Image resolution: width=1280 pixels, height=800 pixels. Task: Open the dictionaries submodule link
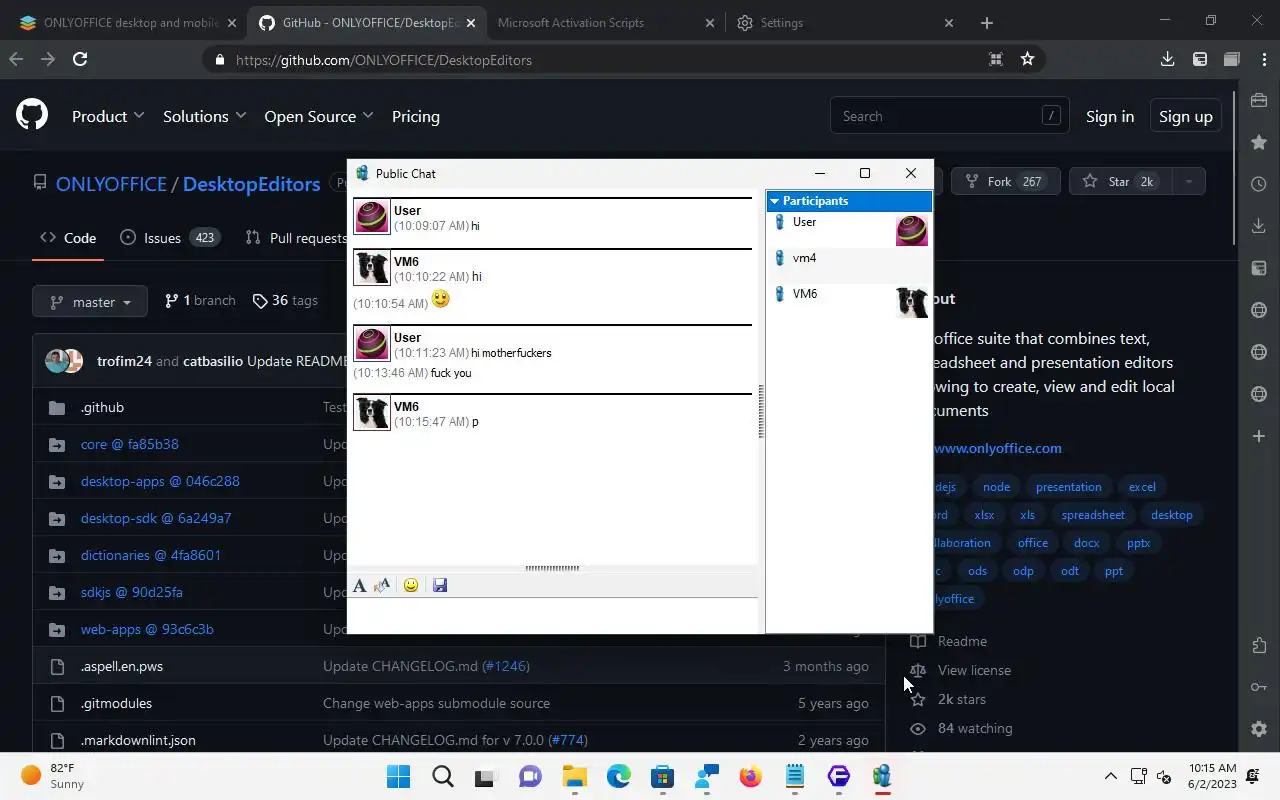(150, 555)
